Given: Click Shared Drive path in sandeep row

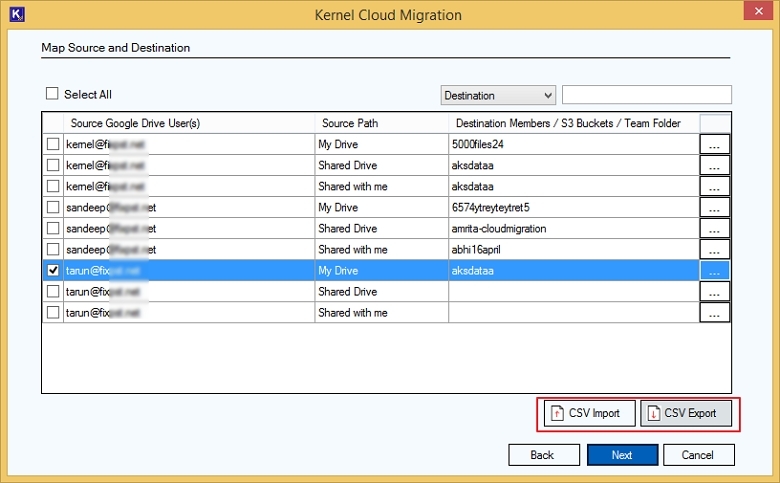Looking at the screenshot, I should coord(382,228).
